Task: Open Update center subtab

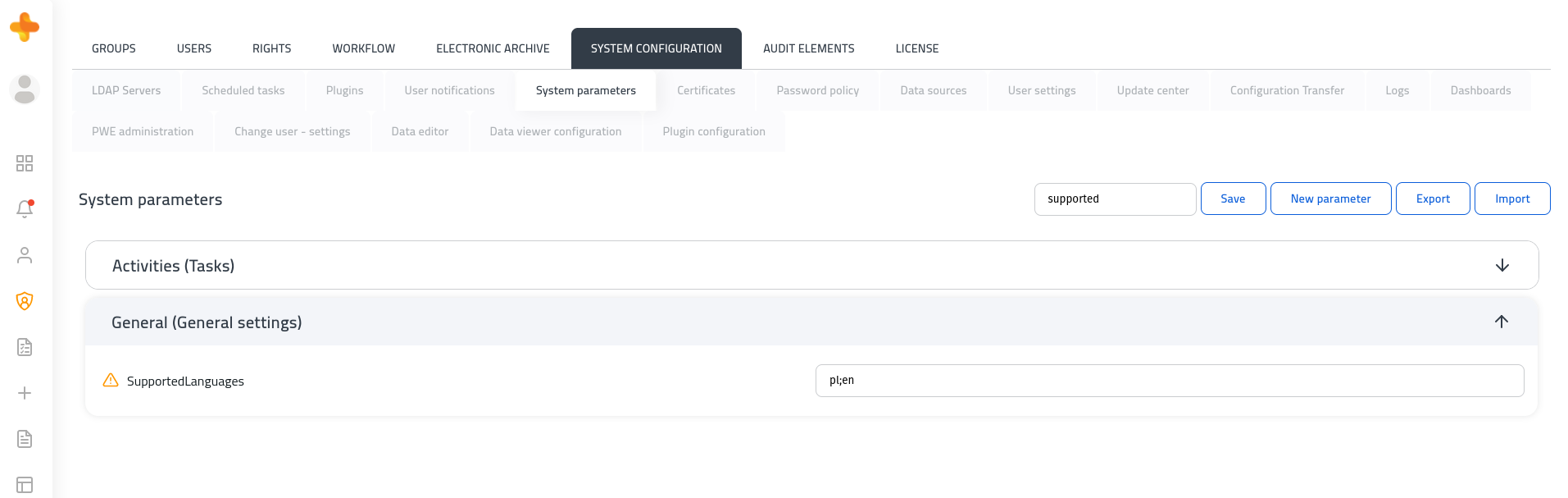Action: (x=1152, y=90)
